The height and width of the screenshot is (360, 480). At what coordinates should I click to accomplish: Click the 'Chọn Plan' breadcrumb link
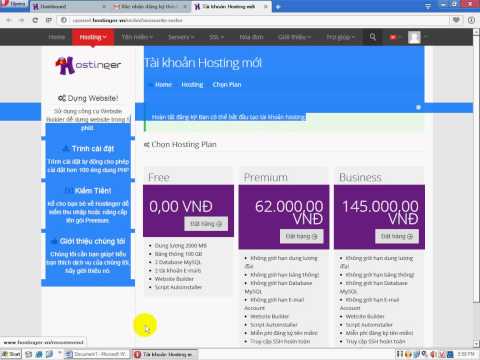tap(227, 85)
